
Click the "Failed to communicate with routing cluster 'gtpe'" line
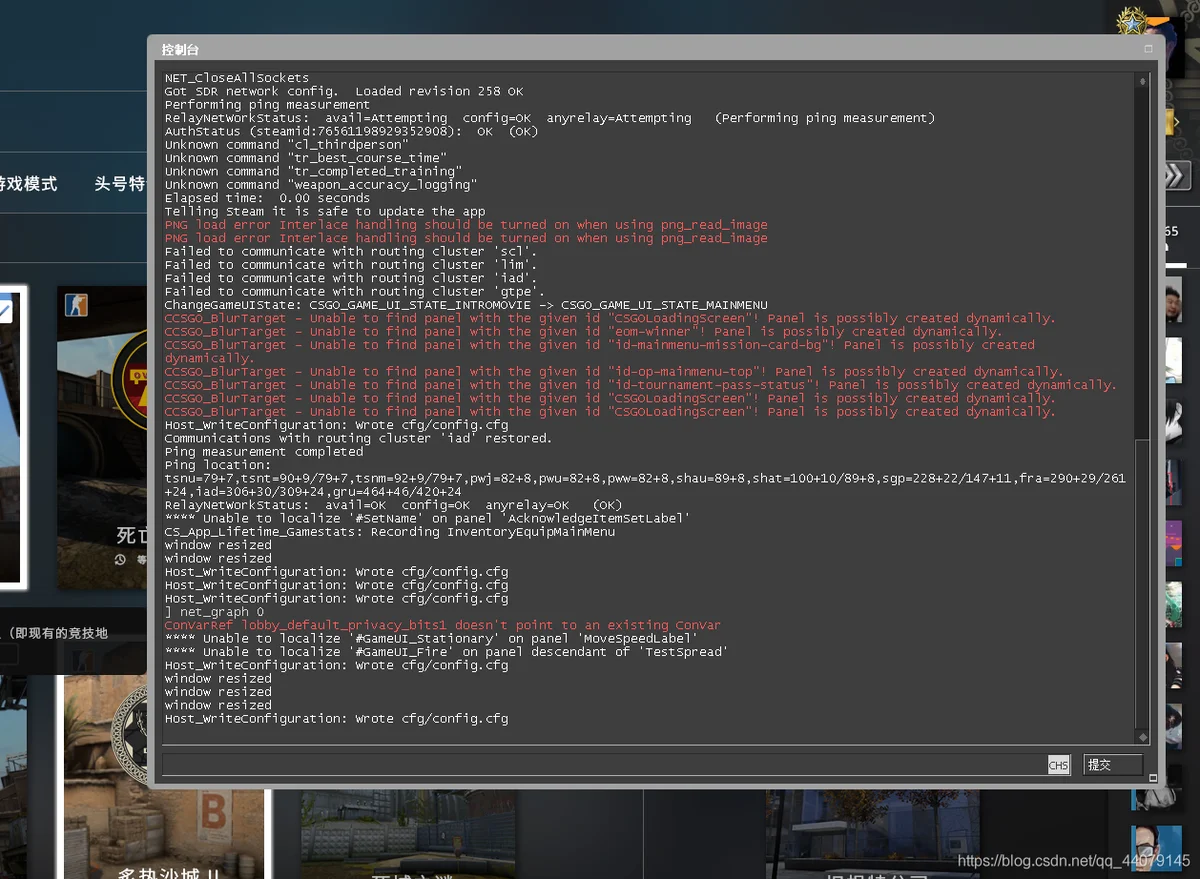[355, 292]
